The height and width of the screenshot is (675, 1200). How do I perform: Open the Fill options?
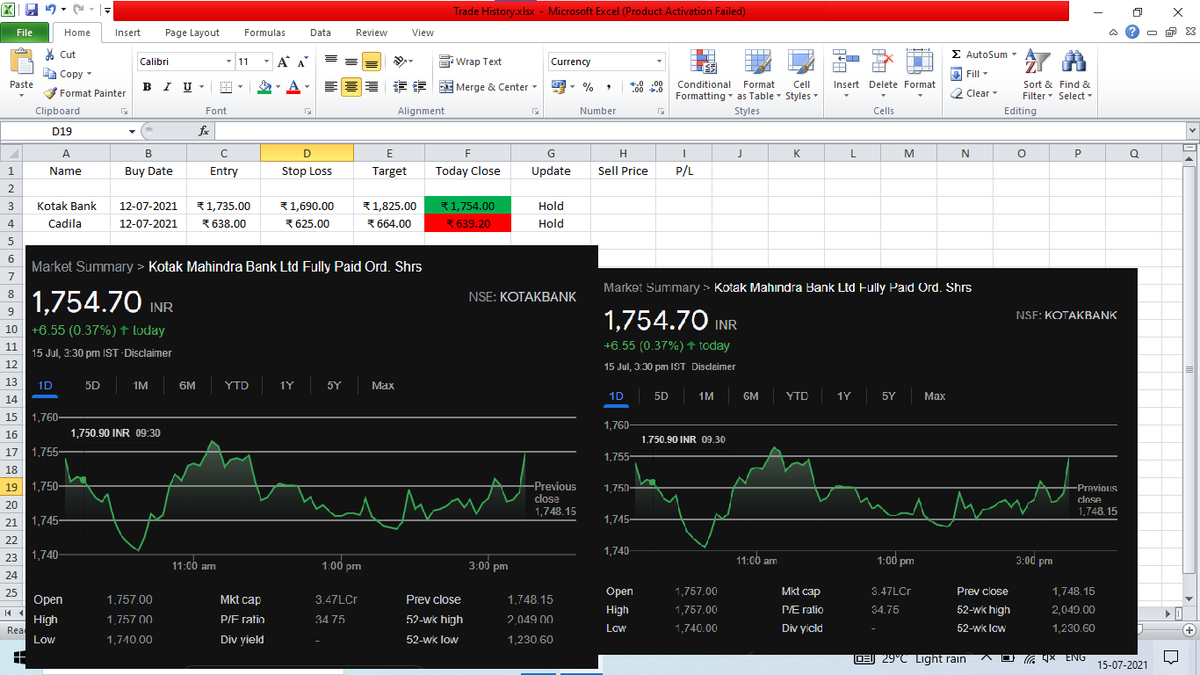pos(970,74)
